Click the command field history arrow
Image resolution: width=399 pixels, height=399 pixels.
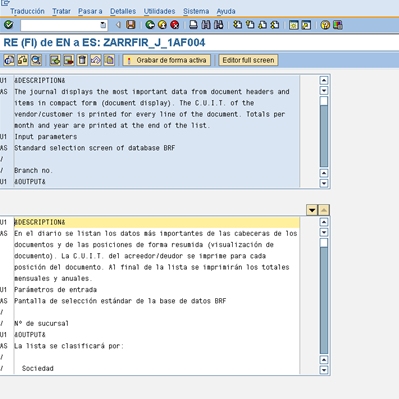[103, 25]
